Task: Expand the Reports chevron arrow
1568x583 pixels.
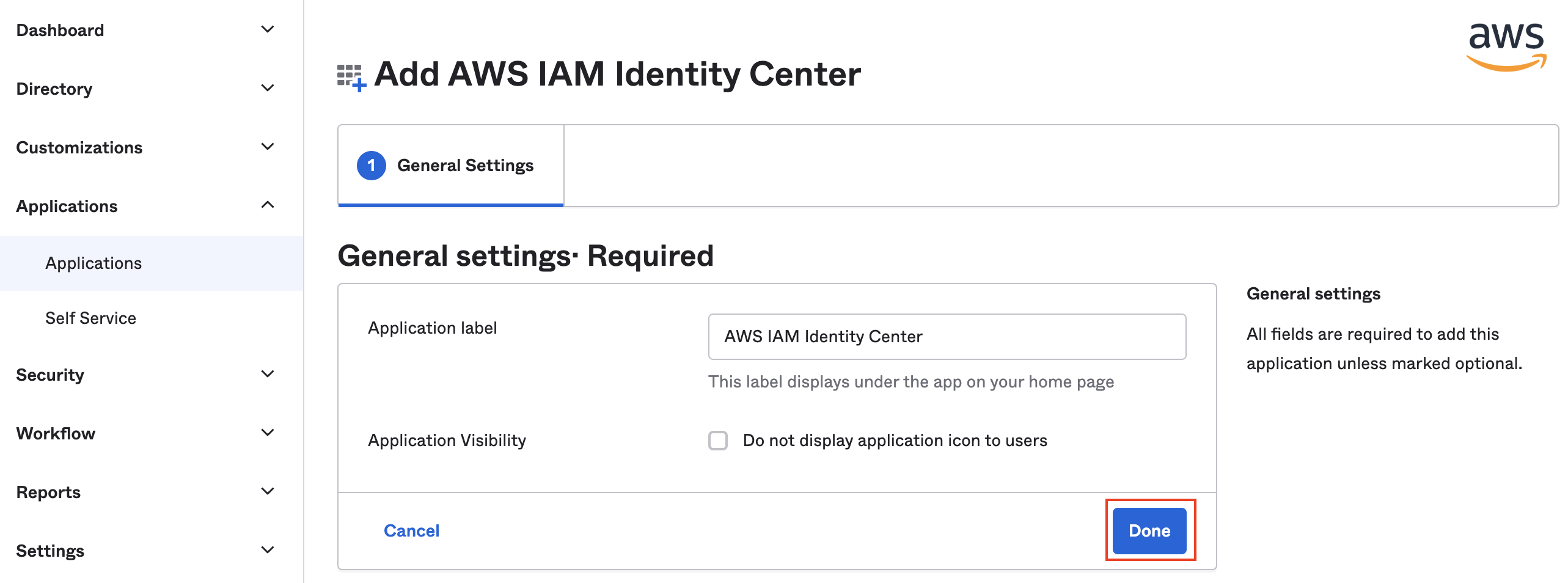Action: (268, 491)
